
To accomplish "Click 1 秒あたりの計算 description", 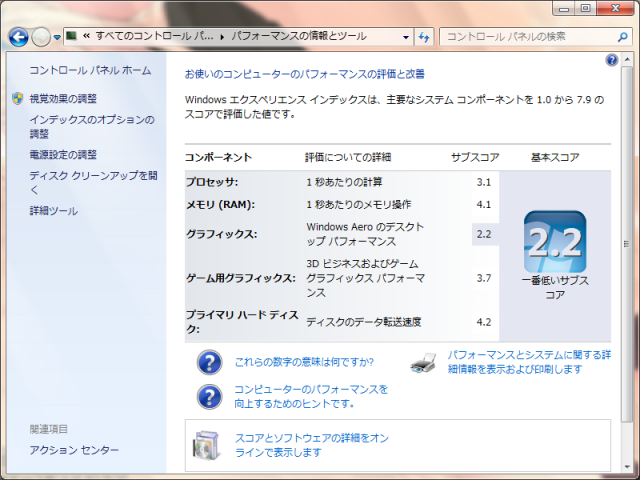I will (x=344, y=182).
